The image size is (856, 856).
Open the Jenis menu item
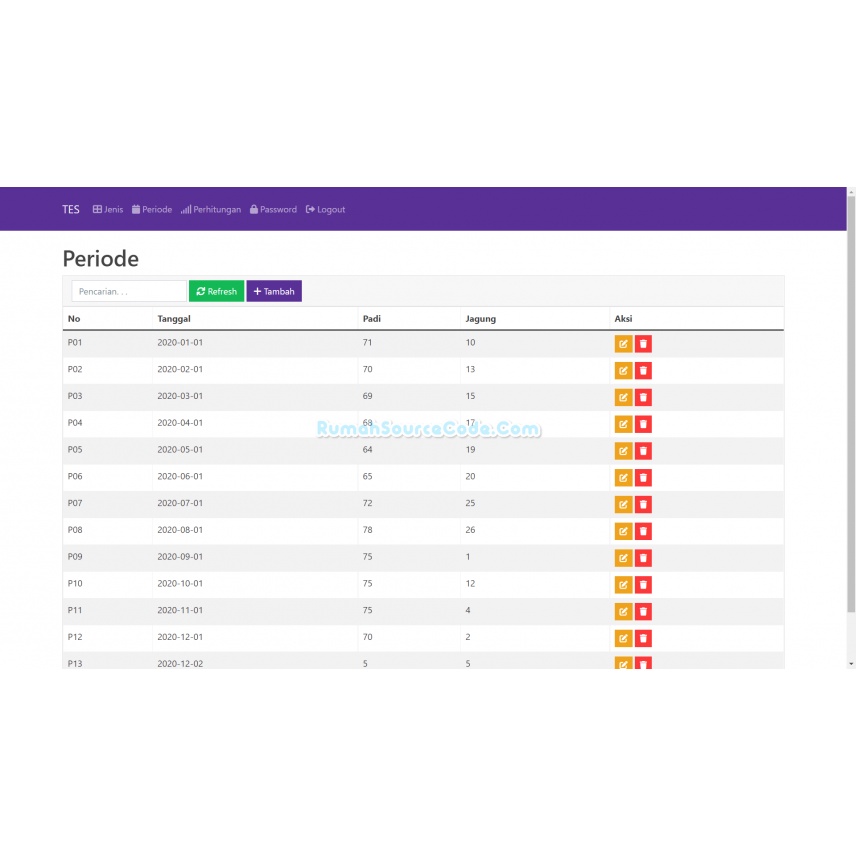coord(108,210)
